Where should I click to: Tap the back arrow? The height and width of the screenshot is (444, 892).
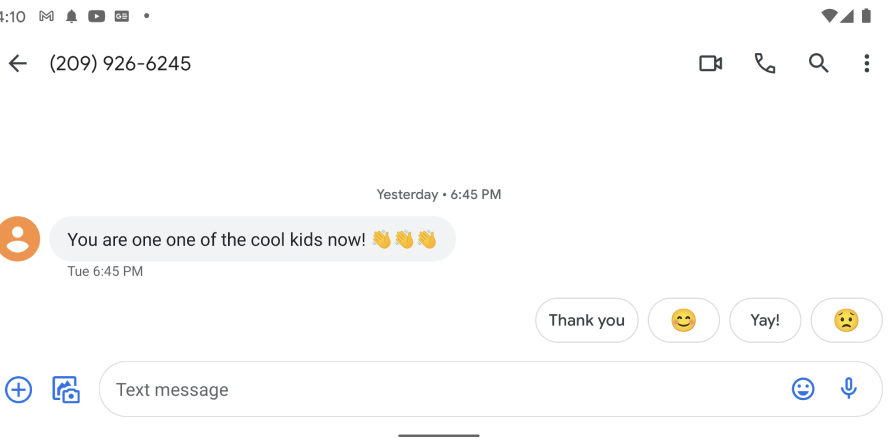[17, 64]
